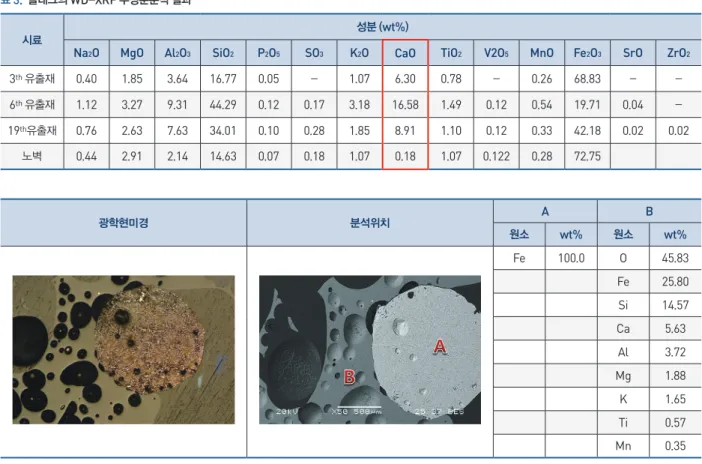Viewport: 702px width, 464px height.
Task: Click the Si value 14.57
Action: pos(676,305)
